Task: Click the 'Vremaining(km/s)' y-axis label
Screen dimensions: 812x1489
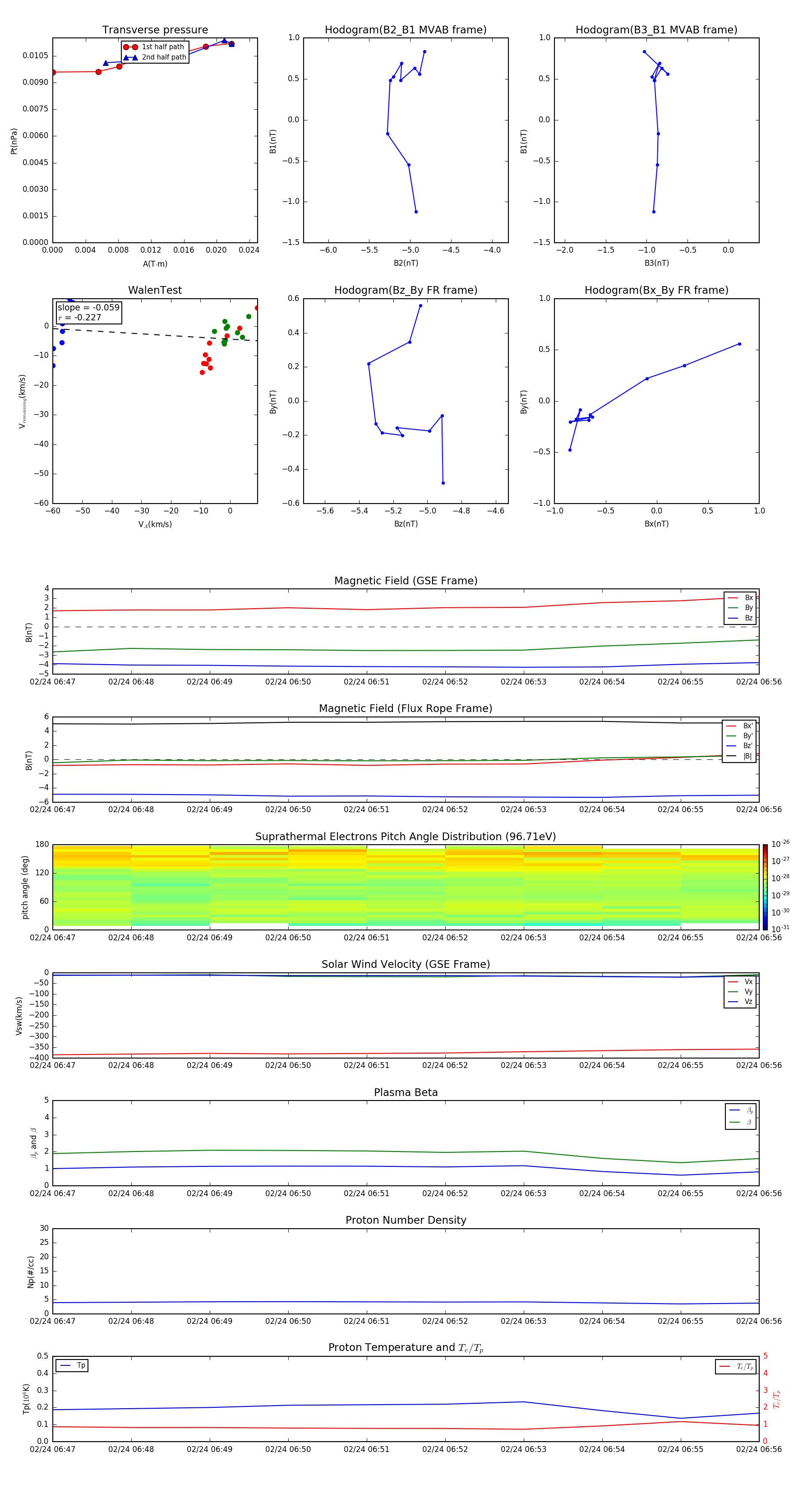Action: point(23,401)
